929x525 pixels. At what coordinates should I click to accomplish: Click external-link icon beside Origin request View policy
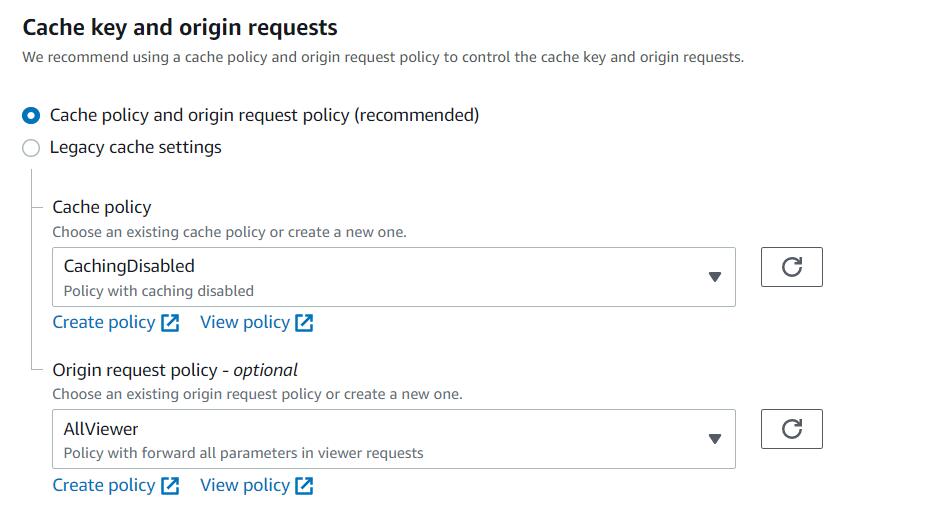(x=304, y=486)
